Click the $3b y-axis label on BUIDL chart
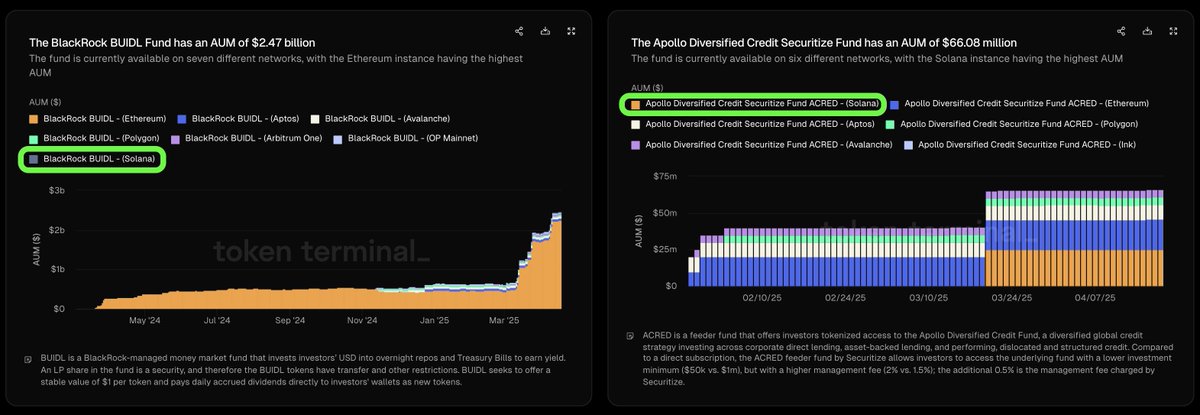The width and height of the screenshot is (1200, 415). pos(58,190)
